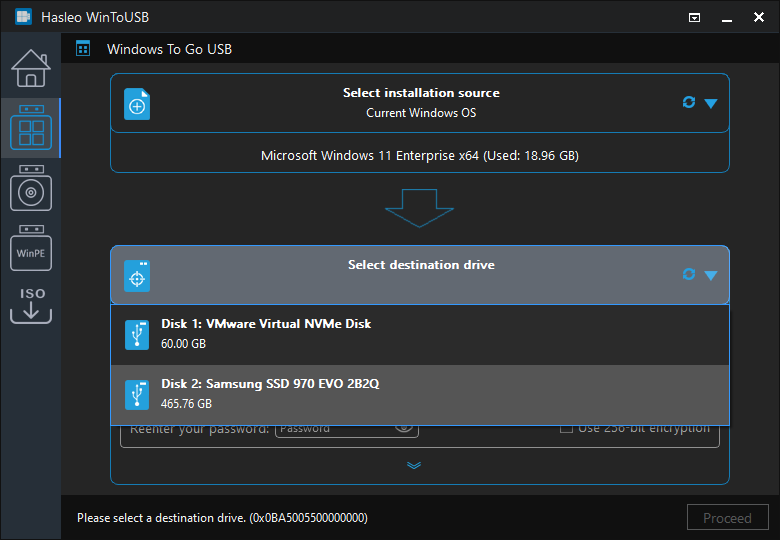
Task: Select Windows To Go USB sidebar icon
Action: 31,128
